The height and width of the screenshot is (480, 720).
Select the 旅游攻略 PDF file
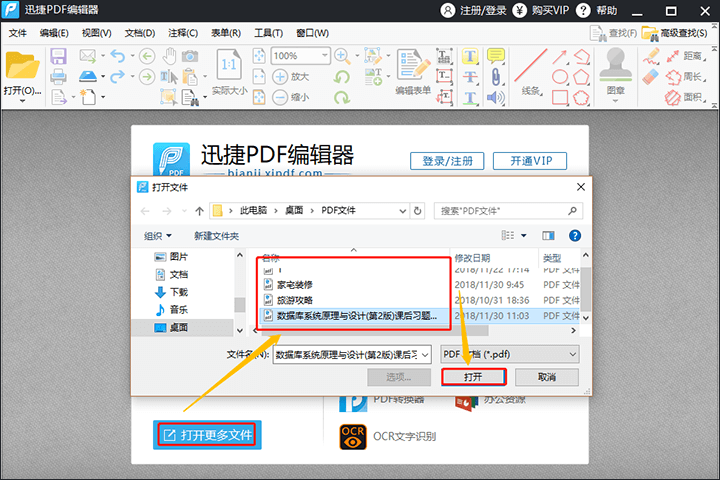click(x=294, y=299)
